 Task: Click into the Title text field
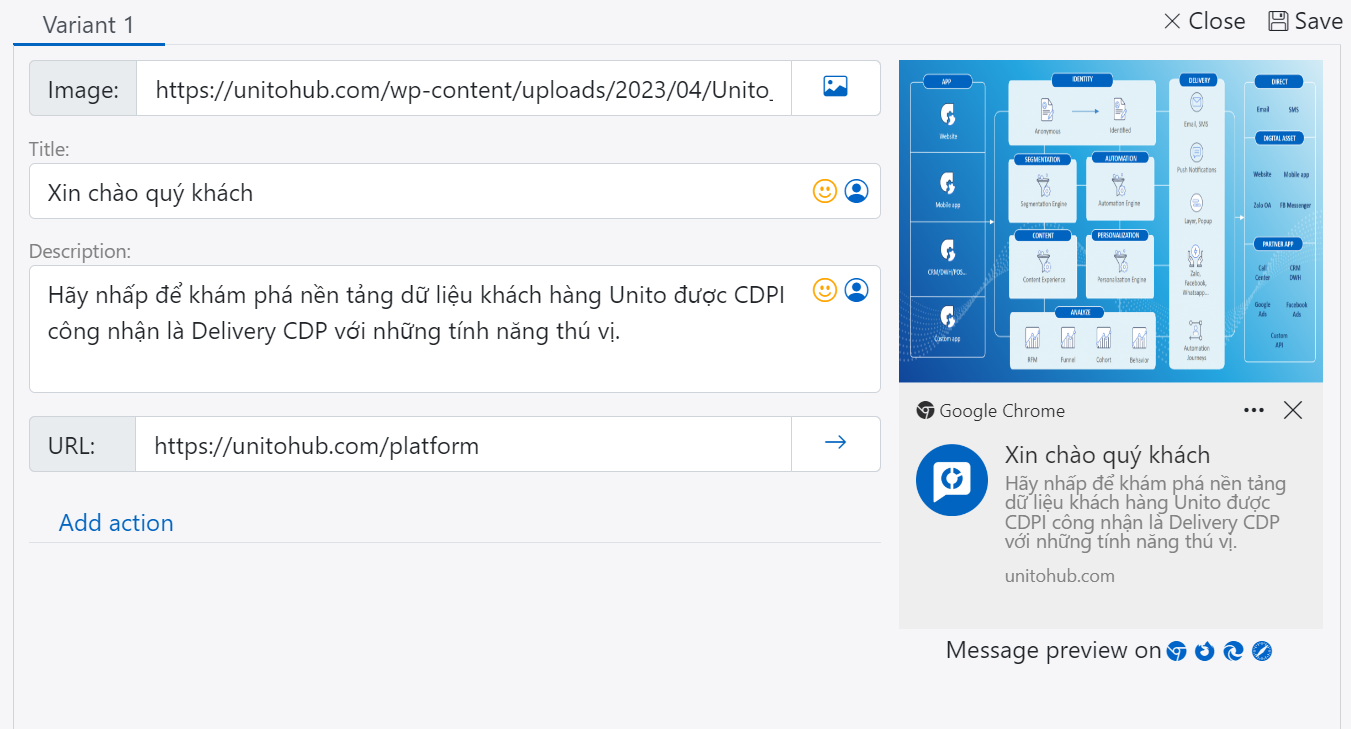coord(420,192)
